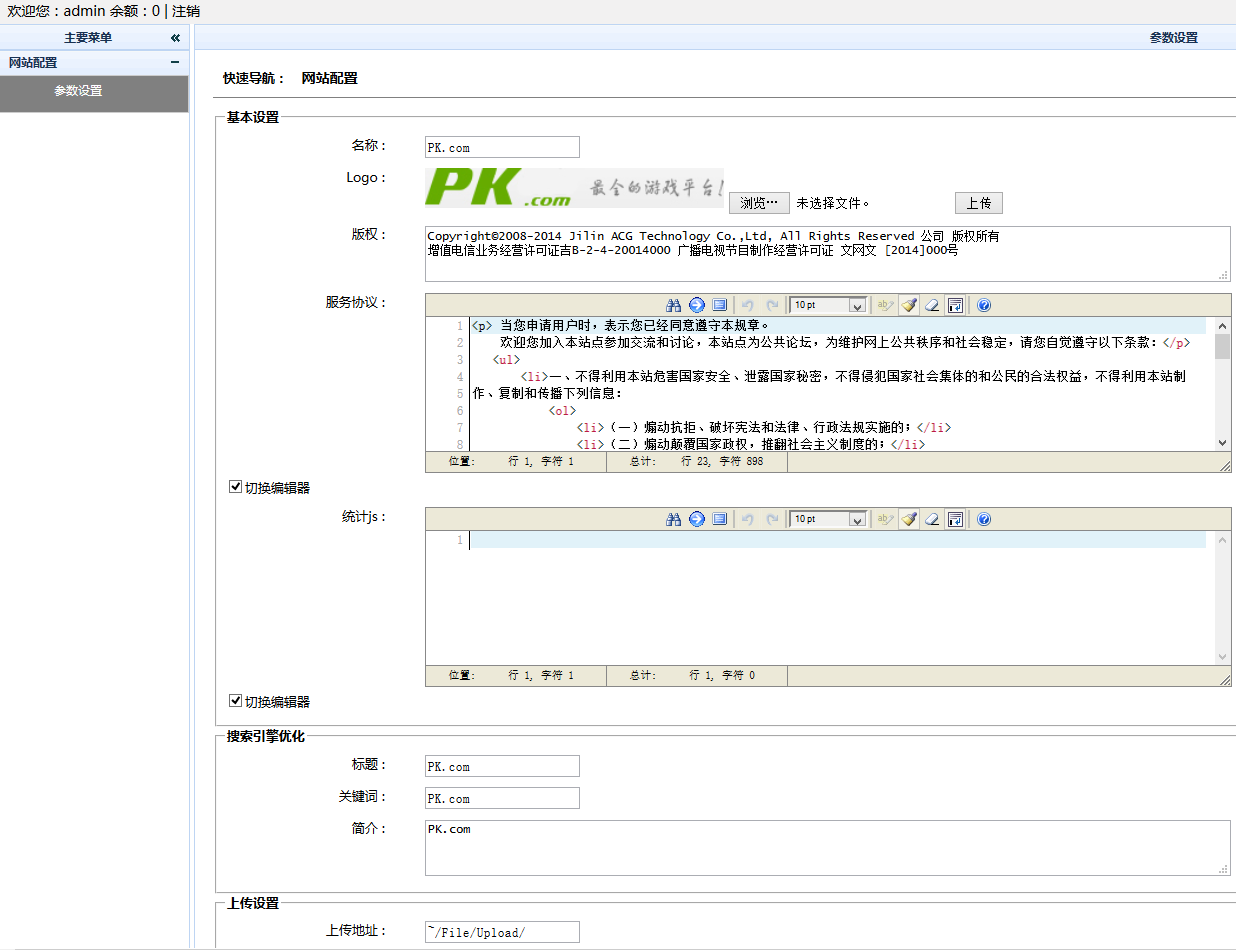The image size is (1236, 950).
Task: Focus the 标题 SEO title field
Action: coord(502,766)
